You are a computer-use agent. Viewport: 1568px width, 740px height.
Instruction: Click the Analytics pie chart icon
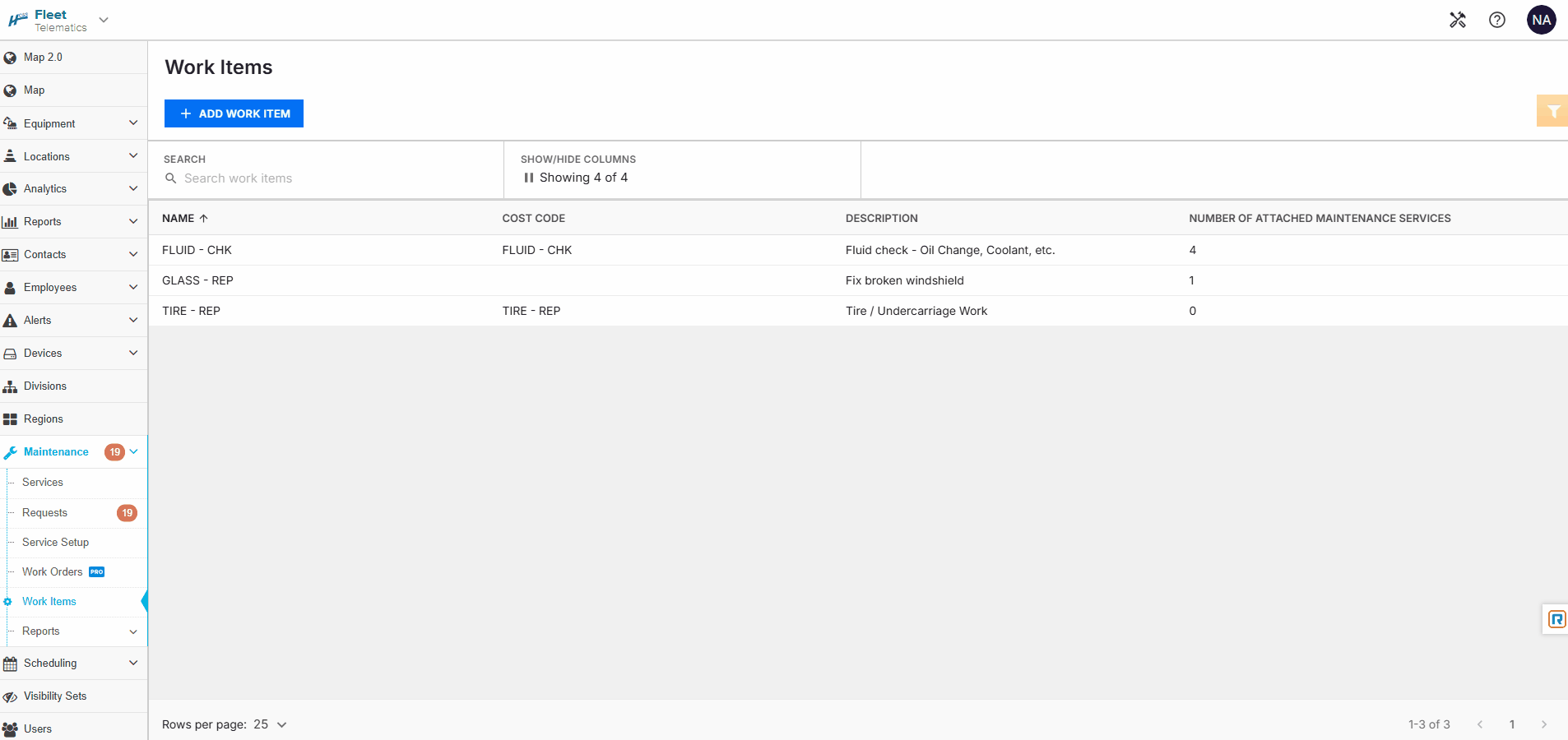coord(10,189)
